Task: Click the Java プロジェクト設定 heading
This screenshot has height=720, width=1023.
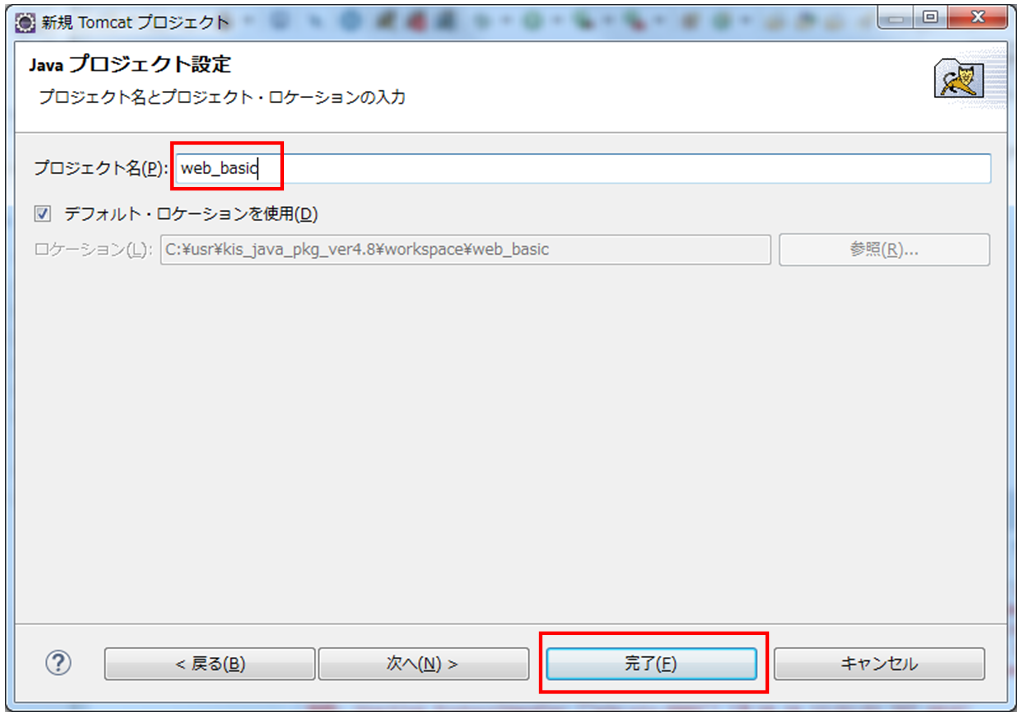Action: click(130, 65)
